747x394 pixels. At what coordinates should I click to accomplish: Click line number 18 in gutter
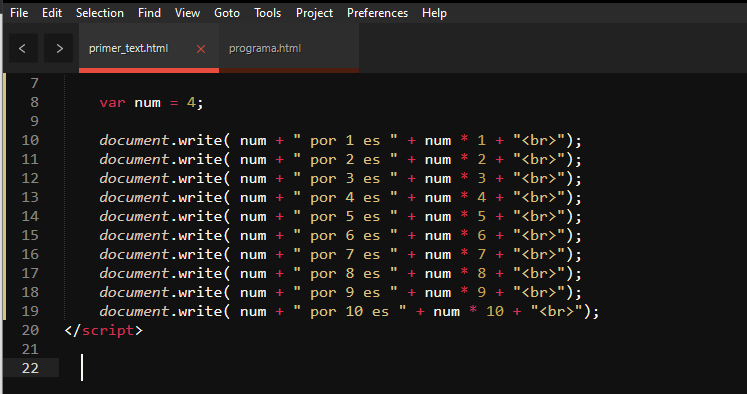tap(30, 293)
